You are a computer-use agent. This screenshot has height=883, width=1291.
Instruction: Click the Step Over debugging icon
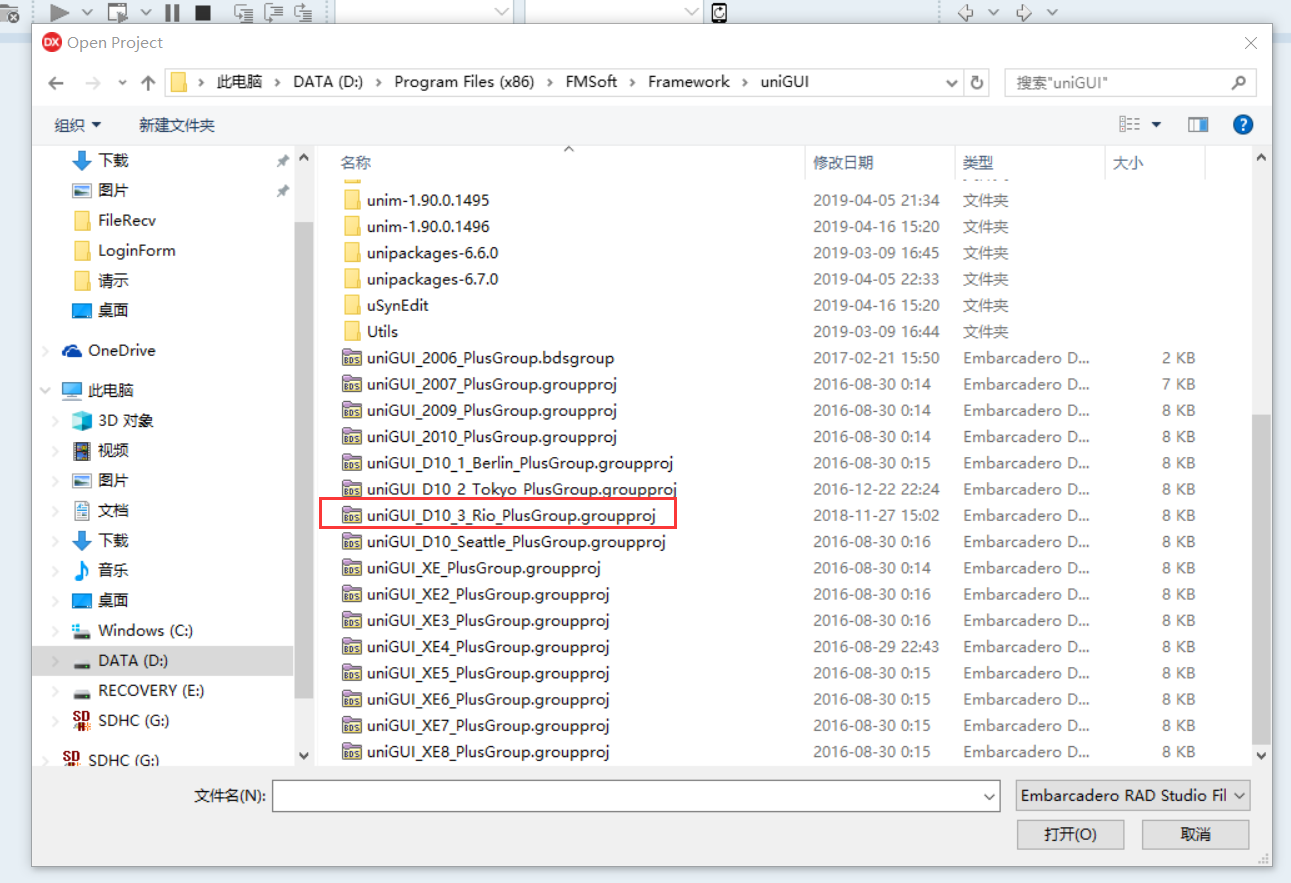[x=243, y=13]
